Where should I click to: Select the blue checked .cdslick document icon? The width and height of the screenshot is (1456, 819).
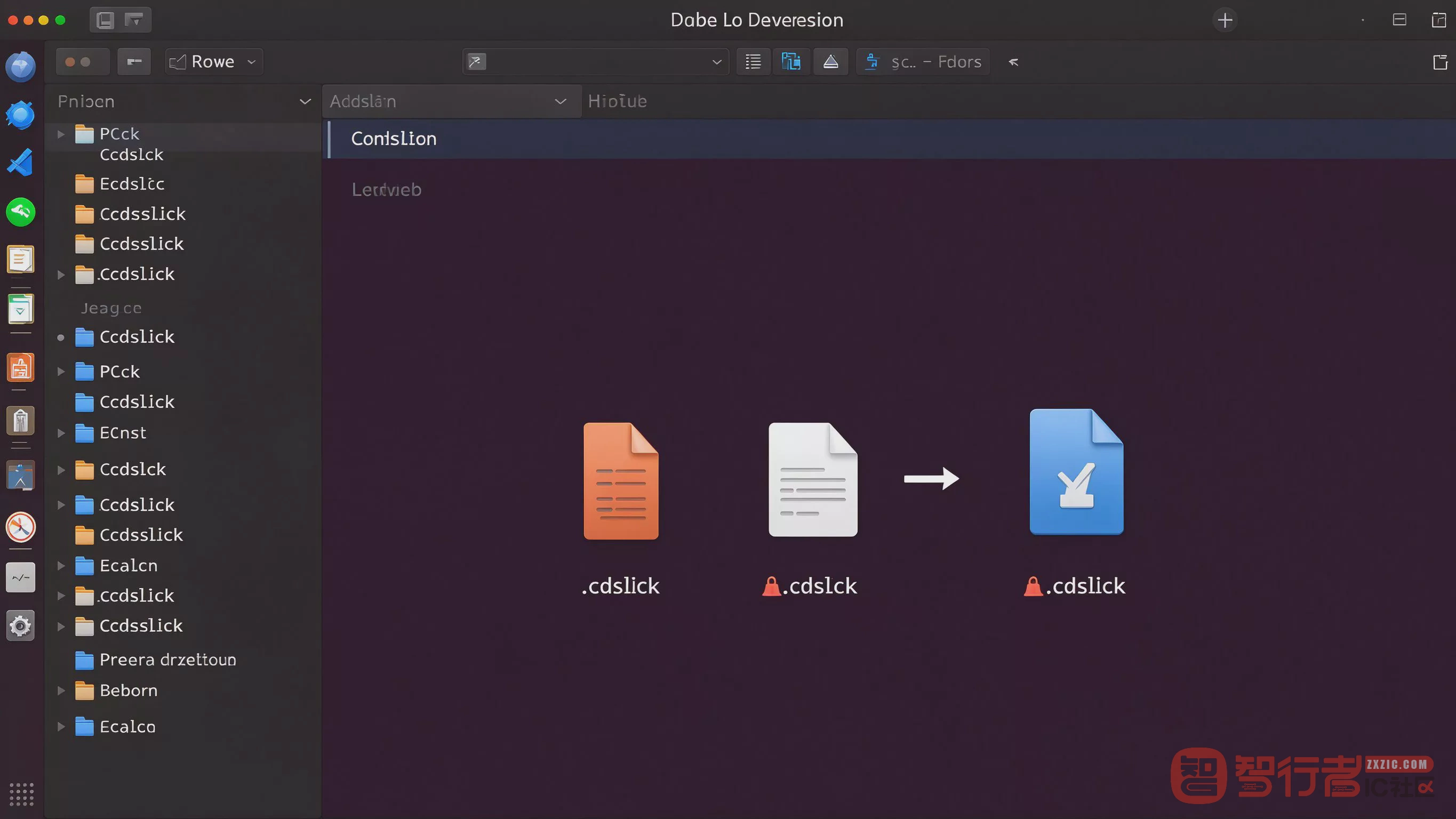(x=1076, y=472)
